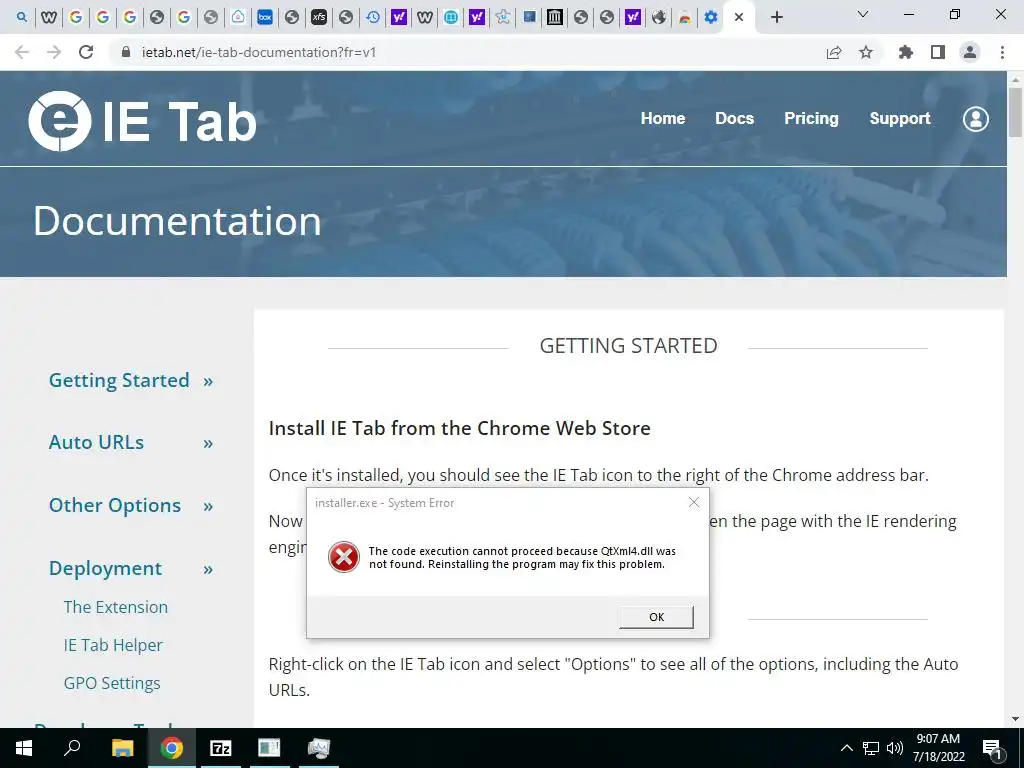Switch to the Box favicon tab
The height and width of the screenshot is (768, 1024).
tap(264, 17)
